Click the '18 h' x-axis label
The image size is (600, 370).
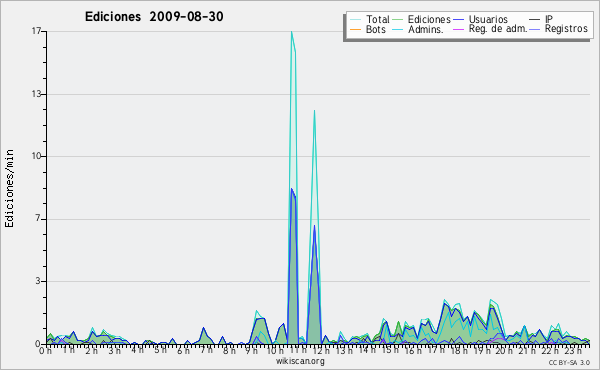[458, 350]
